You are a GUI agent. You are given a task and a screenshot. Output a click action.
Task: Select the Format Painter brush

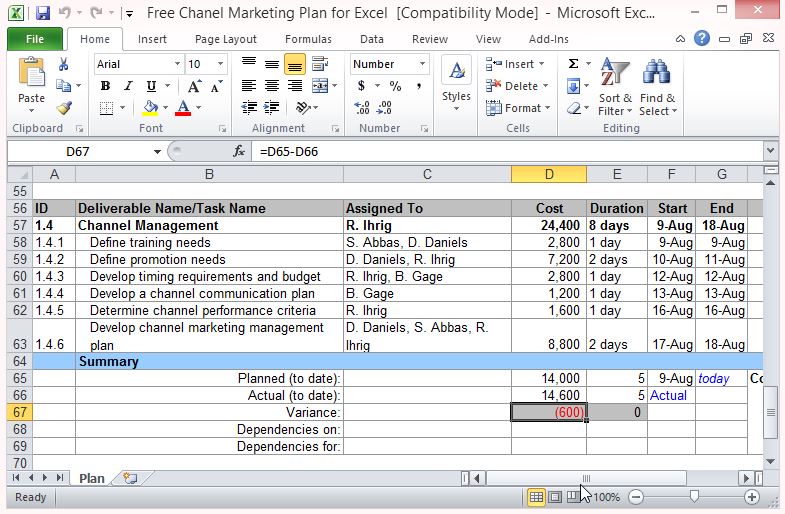64,108
